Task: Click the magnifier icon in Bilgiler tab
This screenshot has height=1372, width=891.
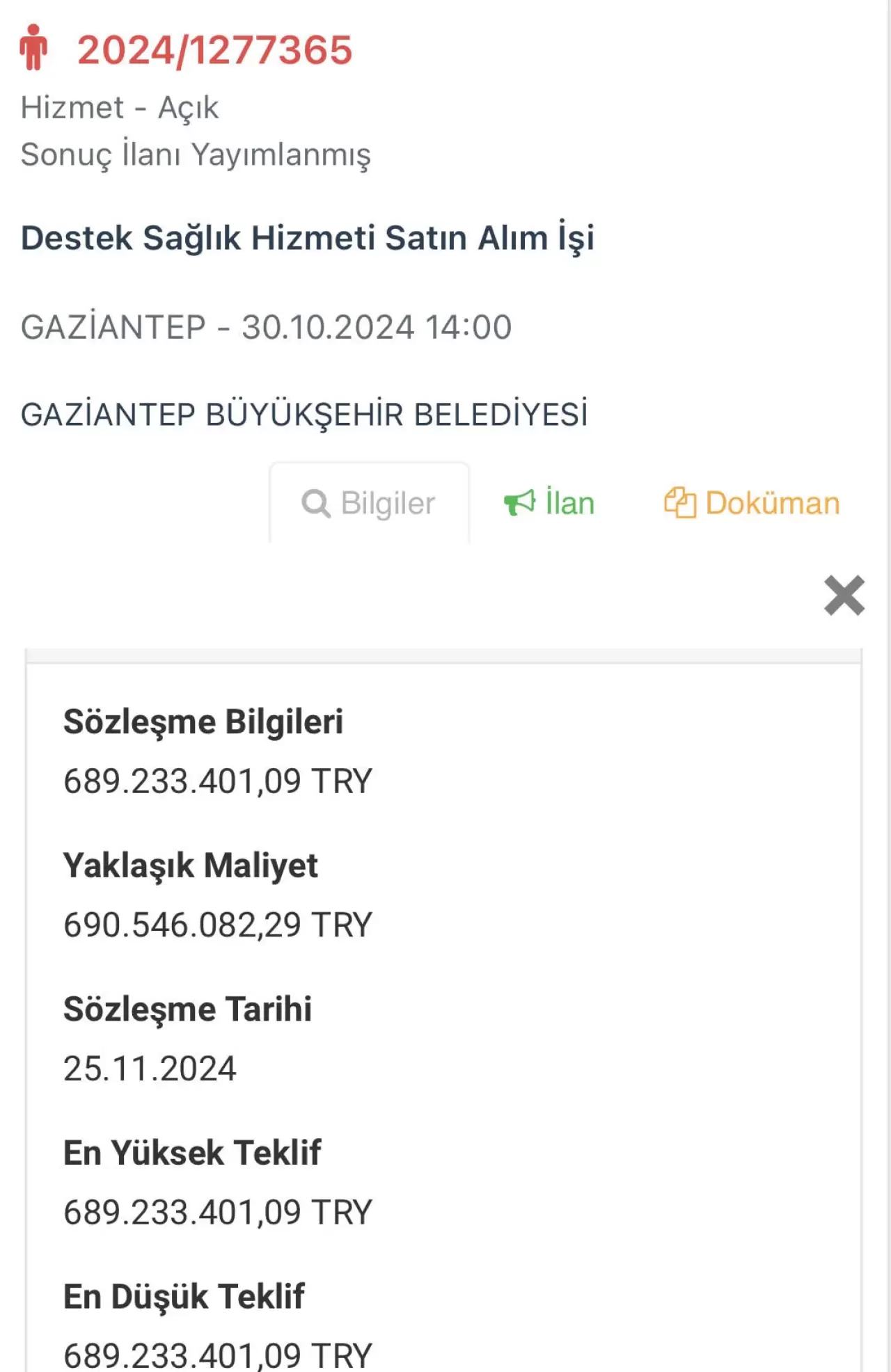Action: pos(315,503)
